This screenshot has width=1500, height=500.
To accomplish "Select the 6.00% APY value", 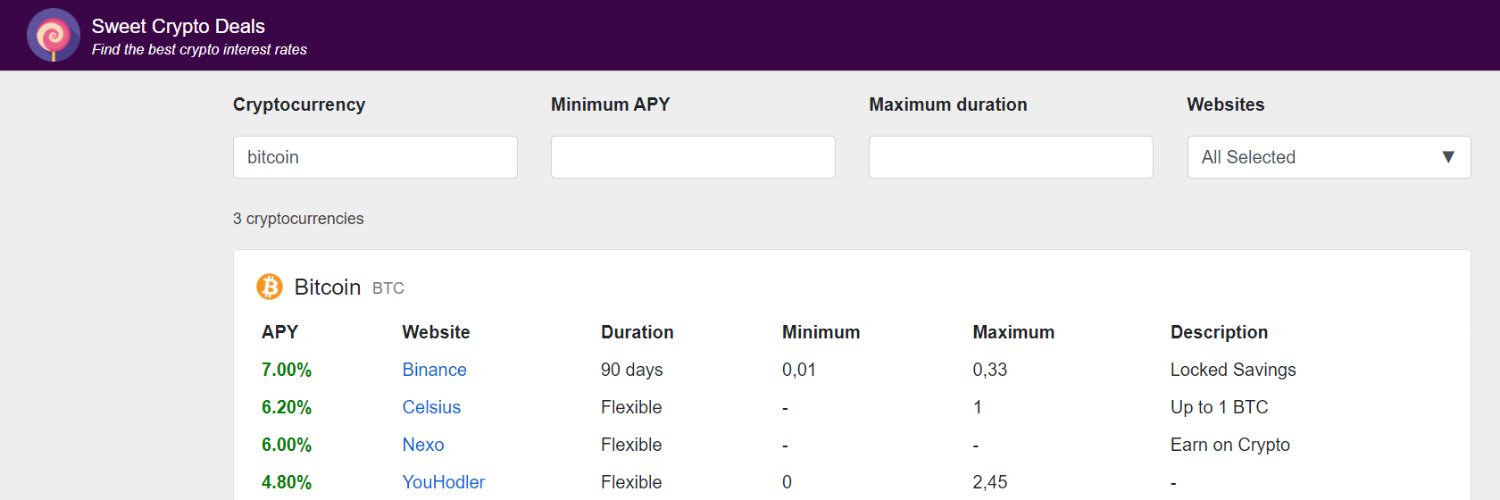I will point(287,445).
